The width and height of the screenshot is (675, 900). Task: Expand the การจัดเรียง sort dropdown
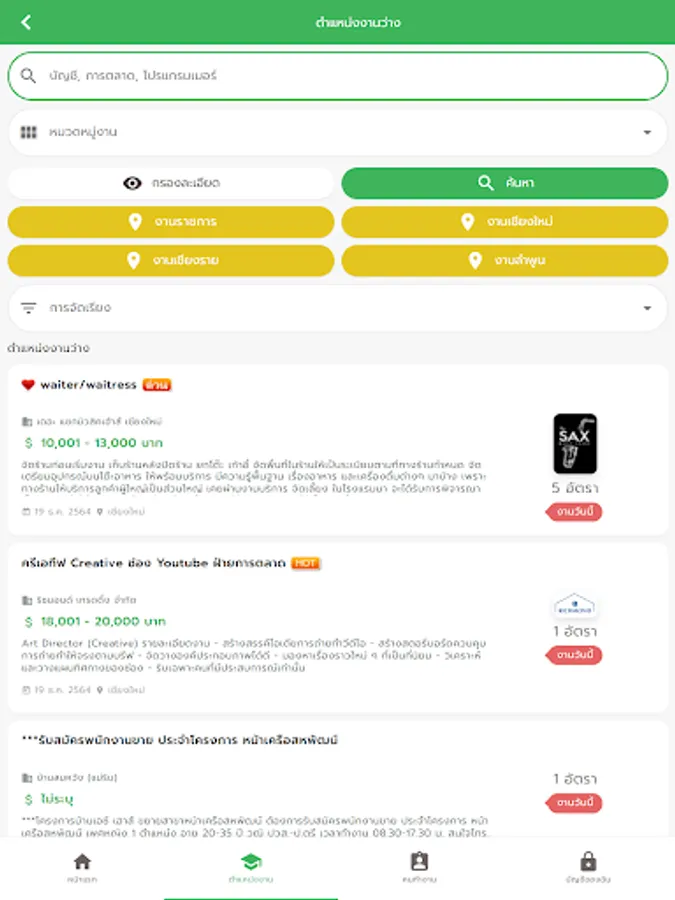click(338, 308)
